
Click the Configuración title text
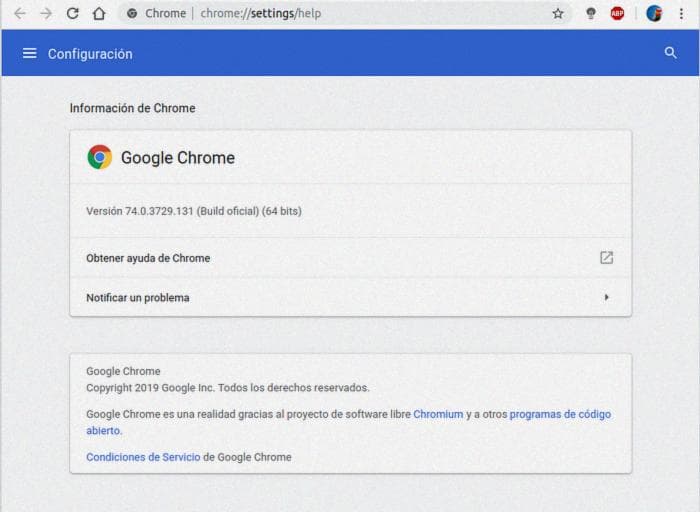click(x=90, y=54)
